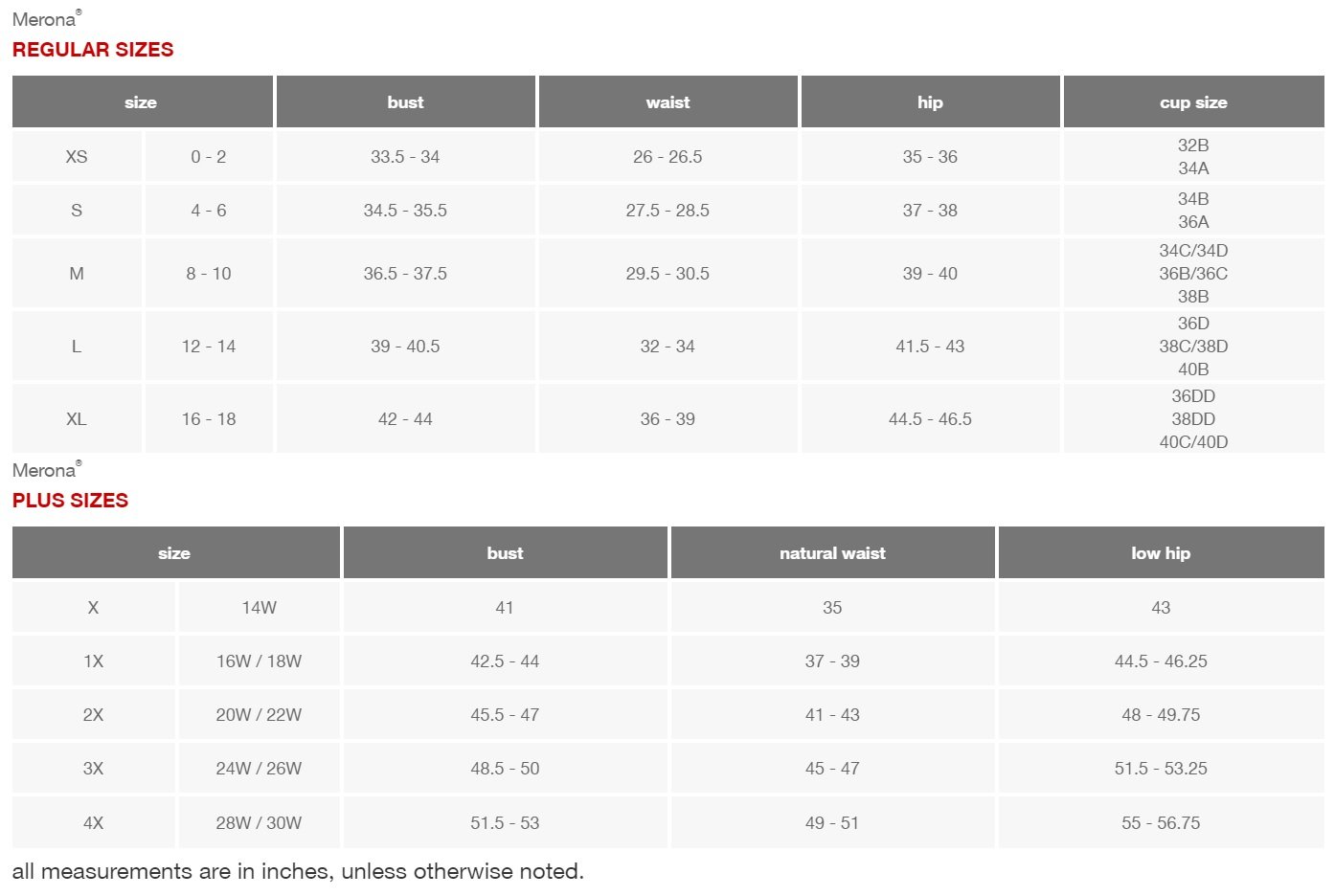The width and height of the screenshot is (1335, 896).
Task: Click the cup size column header
Action: coord(1193,102)
